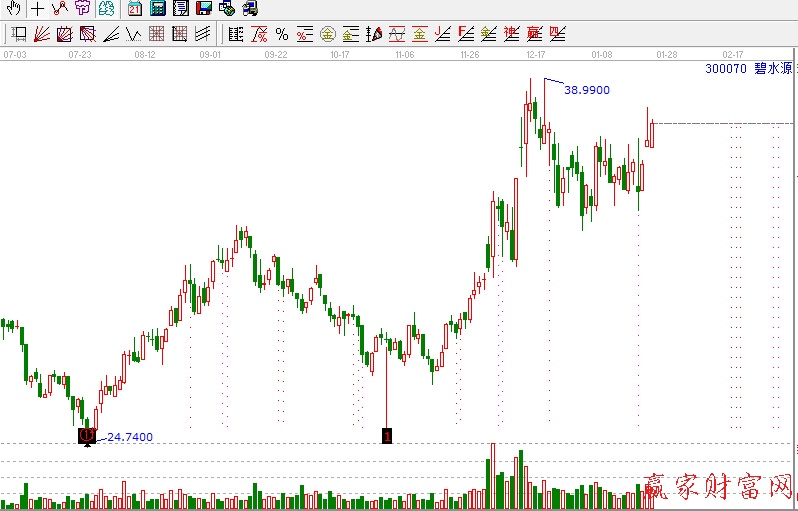This screenshot has width=798, height=511.
Task: Click the floppy disk save icon
Action: [203, 9]
